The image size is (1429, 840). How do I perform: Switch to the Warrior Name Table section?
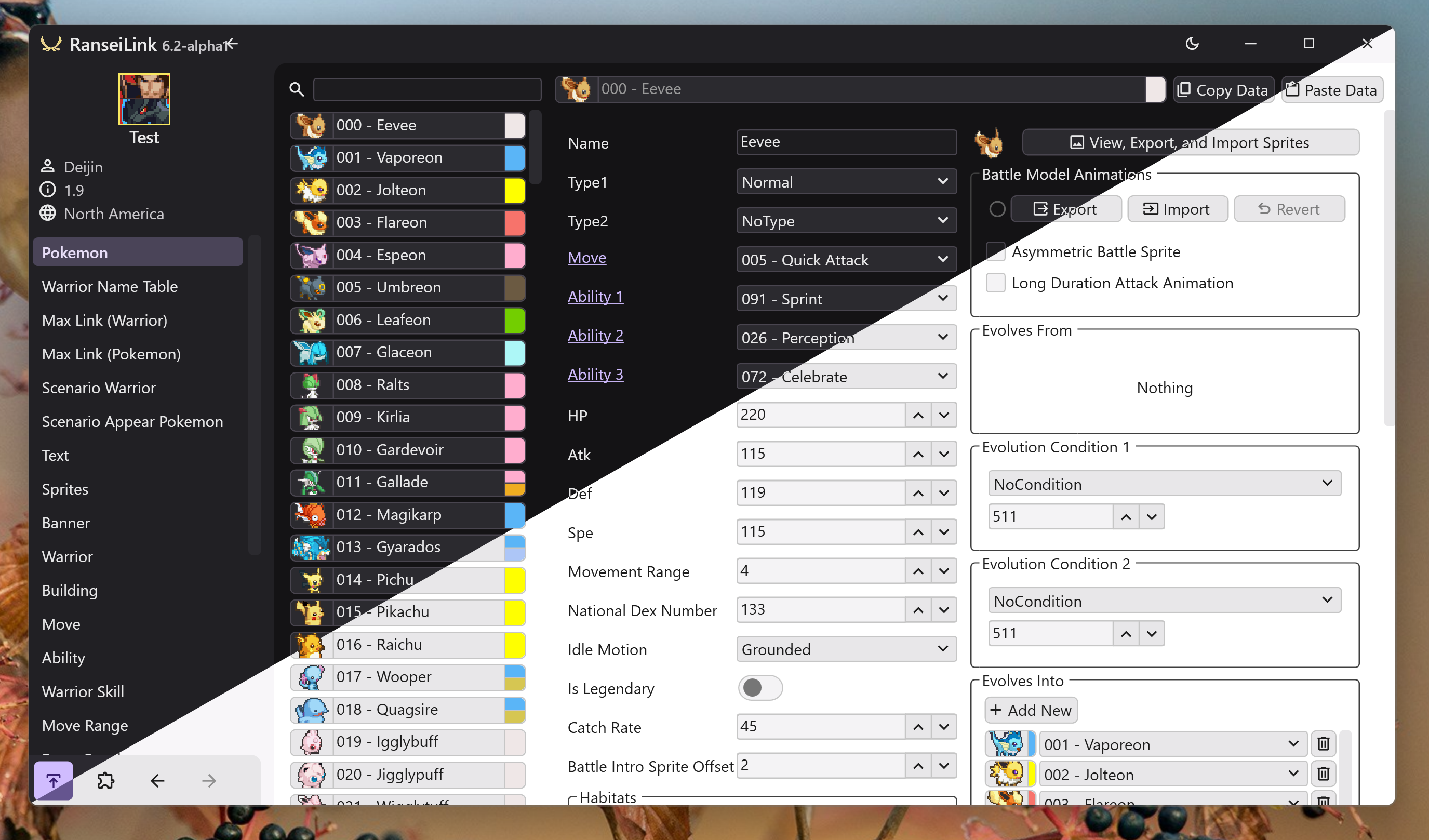point(110,286)
